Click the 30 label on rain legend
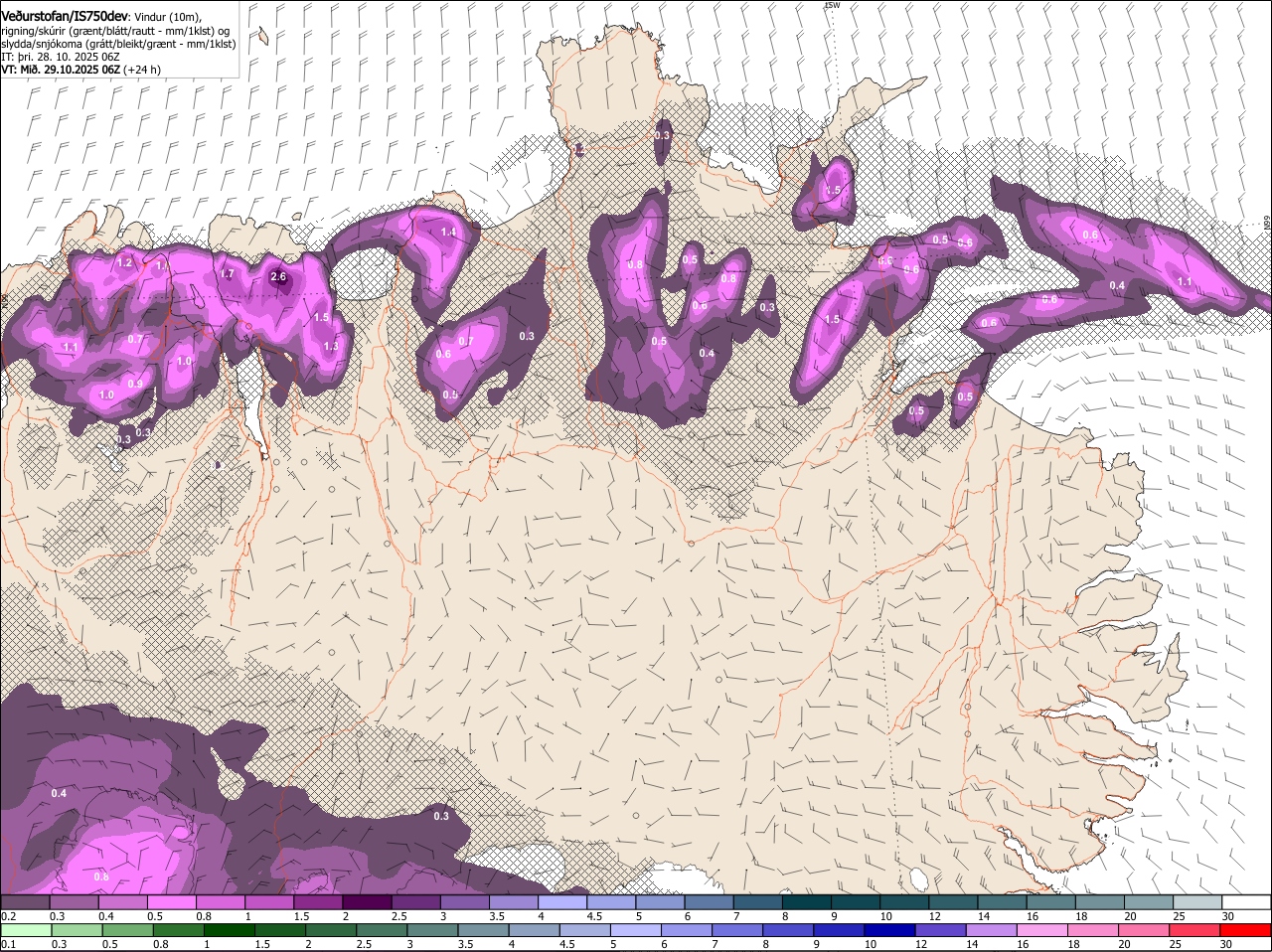Image resolution: width=1272 pixels, height=952 pixels. point(1225,944)
